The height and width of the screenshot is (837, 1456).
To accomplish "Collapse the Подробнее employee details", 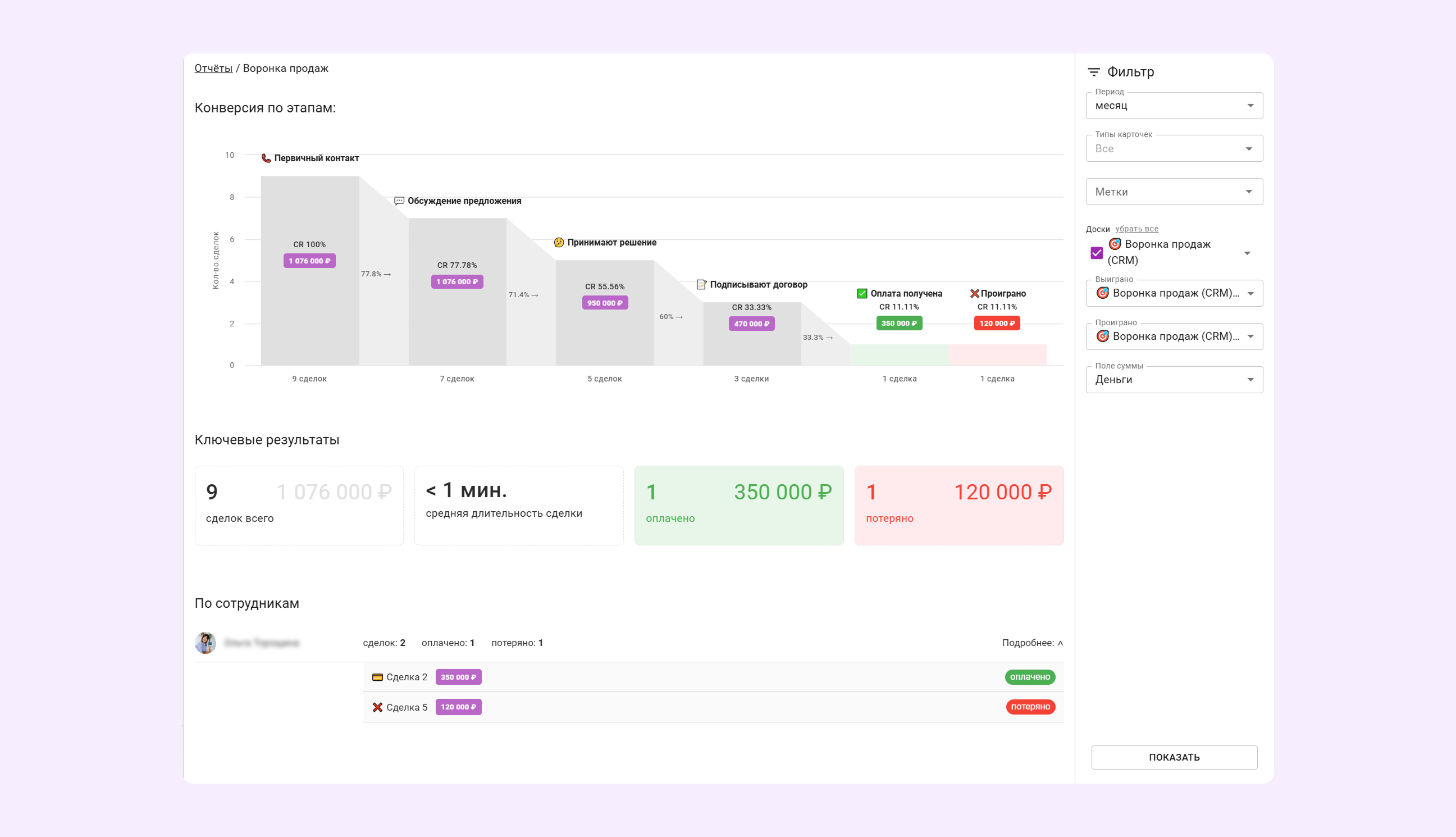I will click(x=1032, y=643).
